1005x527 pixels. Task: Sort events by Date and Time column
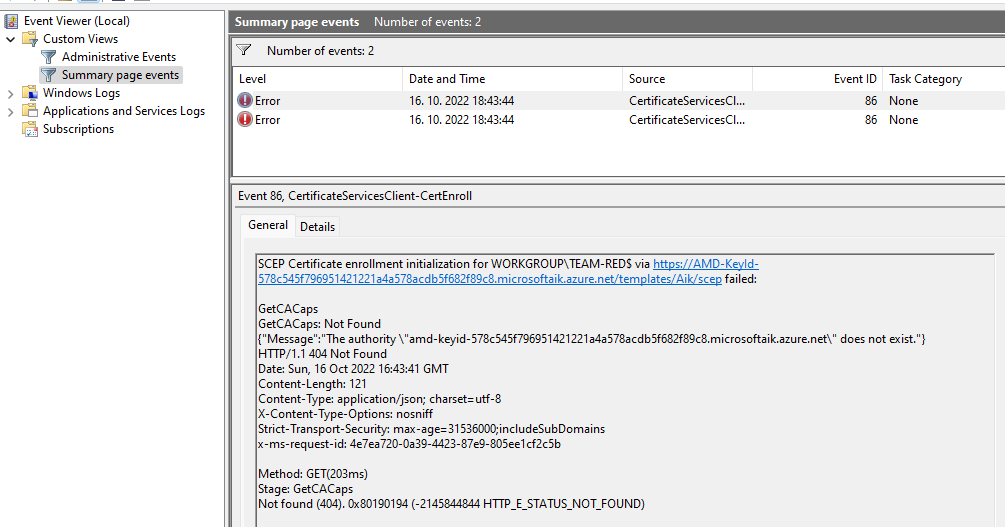pos(512,79)
